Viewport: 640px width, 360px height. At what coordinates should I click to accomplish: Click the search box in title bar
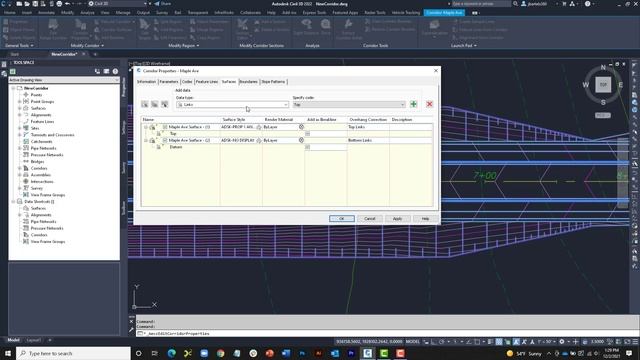pos(481,4)
